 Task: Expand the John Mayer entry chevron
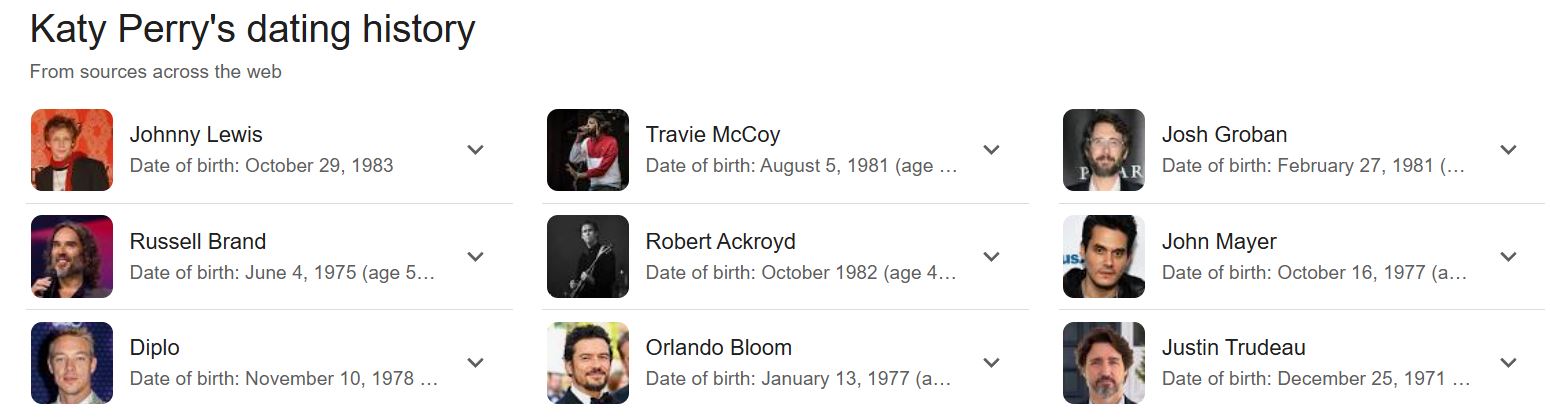tap(1508, 257)
